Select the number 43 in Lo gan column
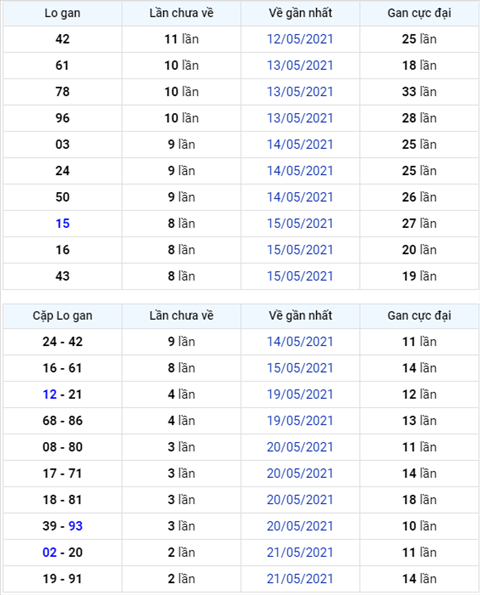This screenshot has height=595, width=480. tap(63, 276)
